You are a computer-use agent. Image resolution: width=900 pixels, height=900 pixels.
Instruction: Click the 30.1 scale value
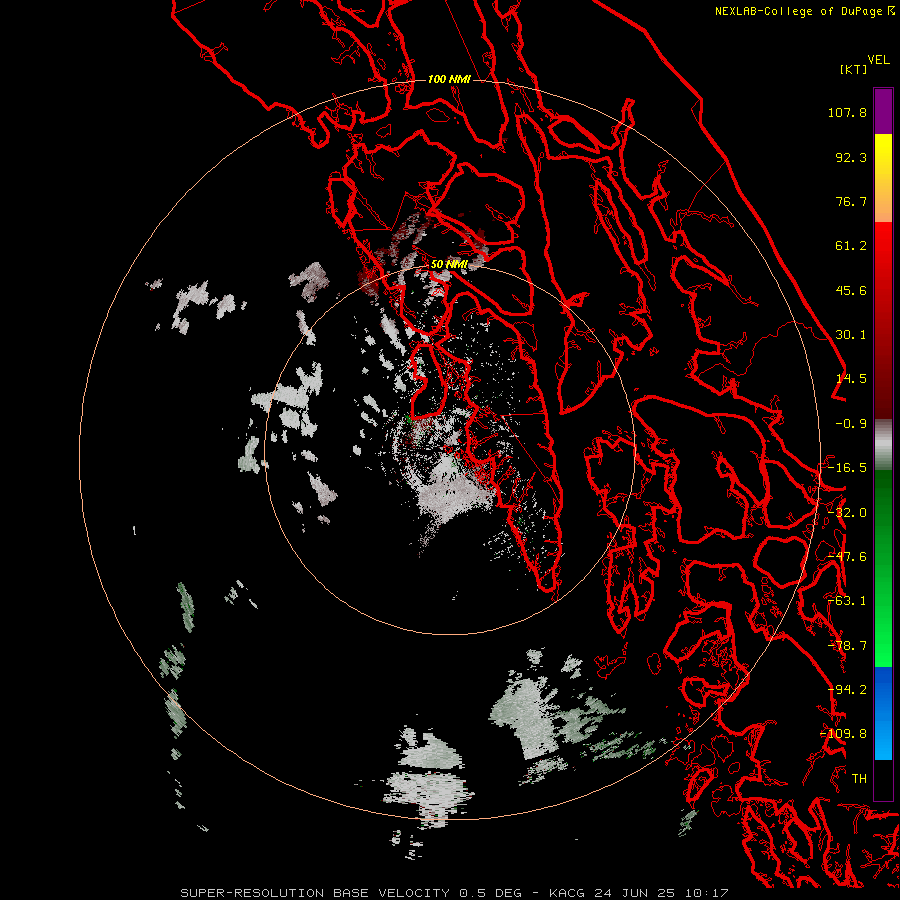[x=851, y=335]
